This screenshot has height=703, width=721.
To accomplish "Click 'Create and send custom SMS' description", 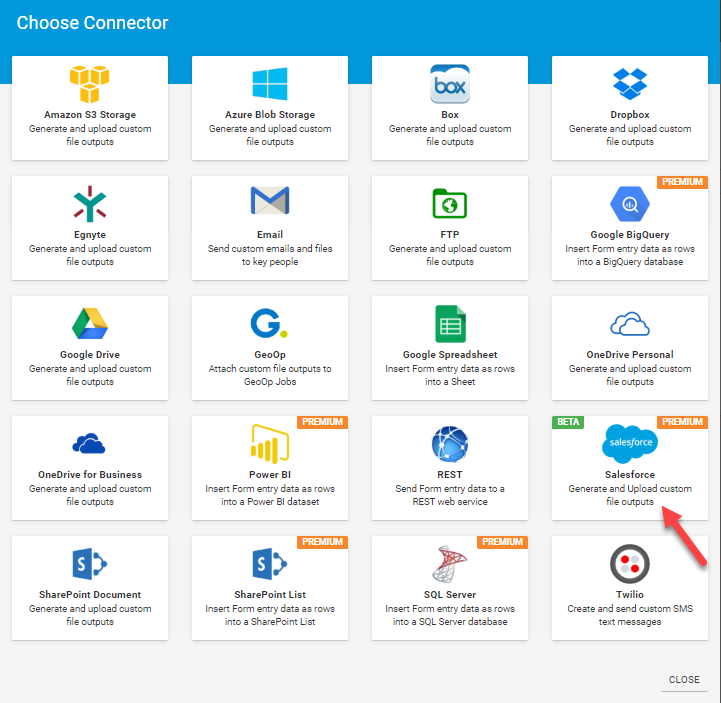I will (630, 608).
